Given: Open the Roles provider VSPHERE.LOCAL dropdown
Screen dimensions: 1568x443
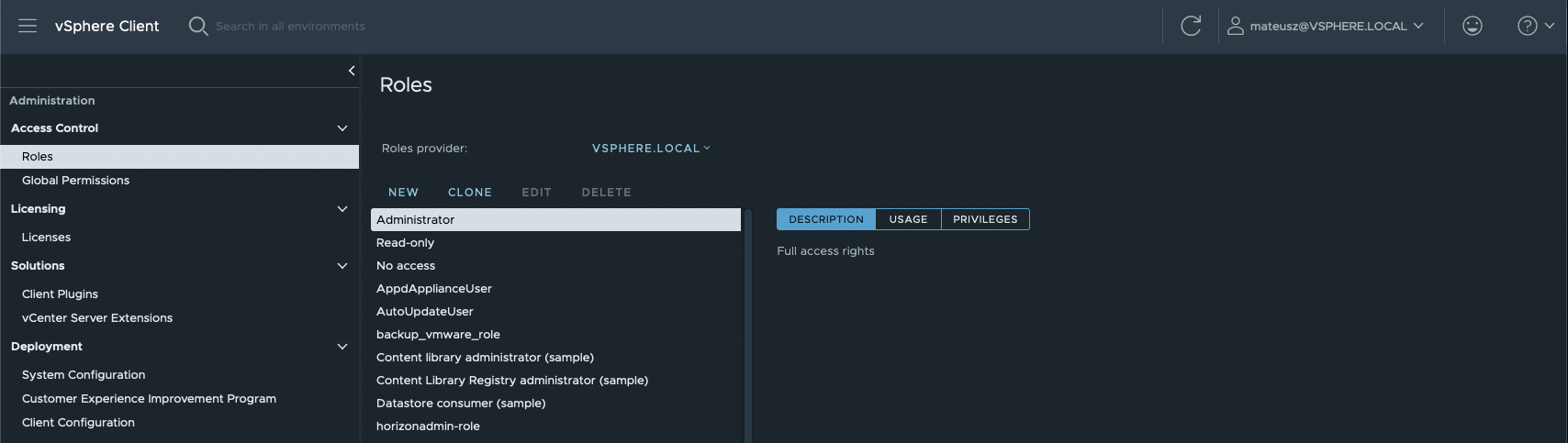Looking at the screenshot, I should click(x=651, y=148).
